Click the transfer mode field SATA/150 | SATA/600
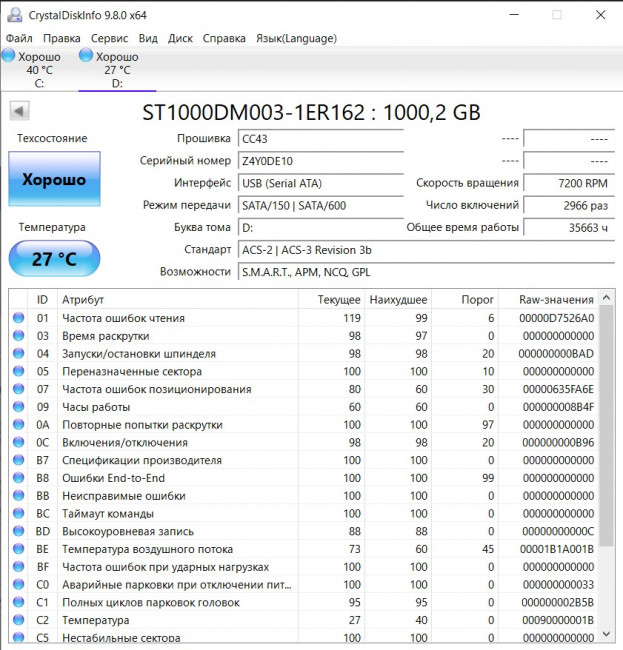 320,206
